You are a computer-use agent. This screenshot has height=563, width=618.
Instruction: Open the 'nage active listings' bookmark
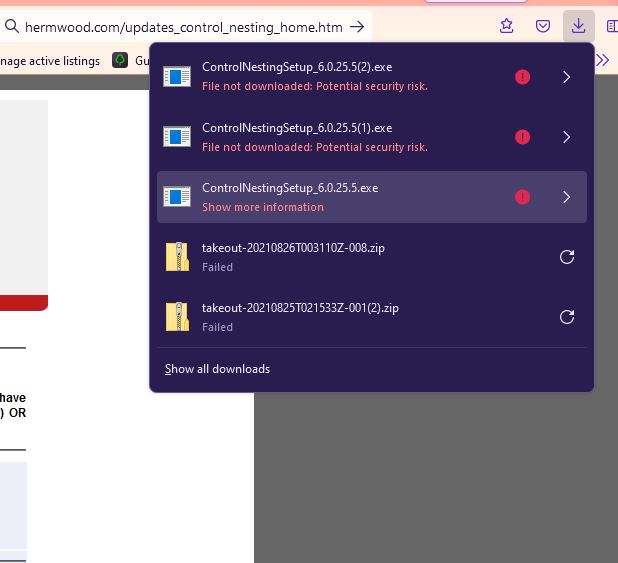click(x=50, y=61)
